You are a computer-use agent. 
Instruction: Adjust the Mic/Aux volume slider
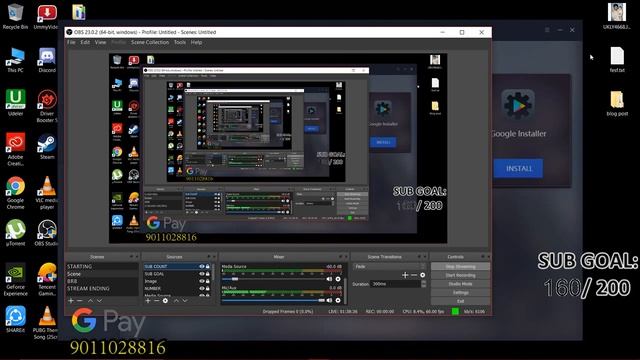(273, 300)
